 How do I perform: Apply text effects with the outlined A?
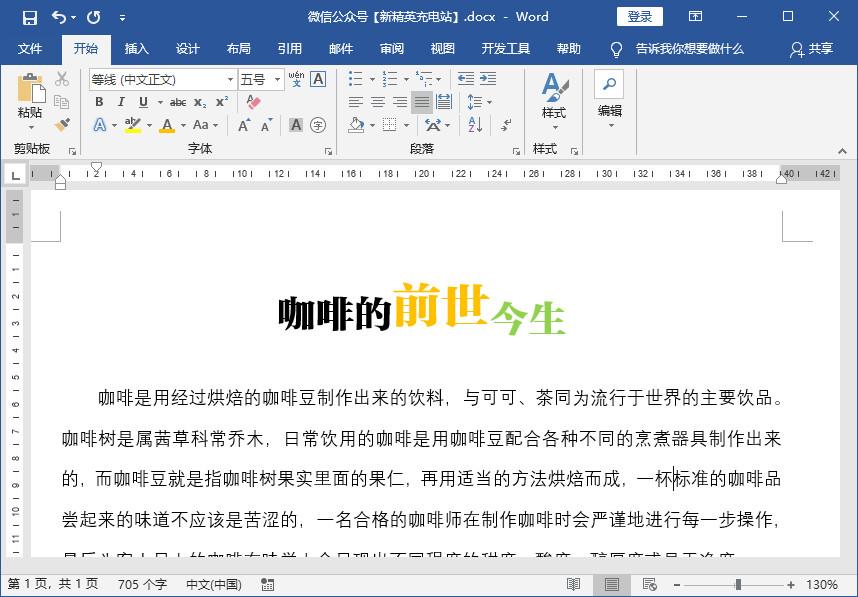100,125
